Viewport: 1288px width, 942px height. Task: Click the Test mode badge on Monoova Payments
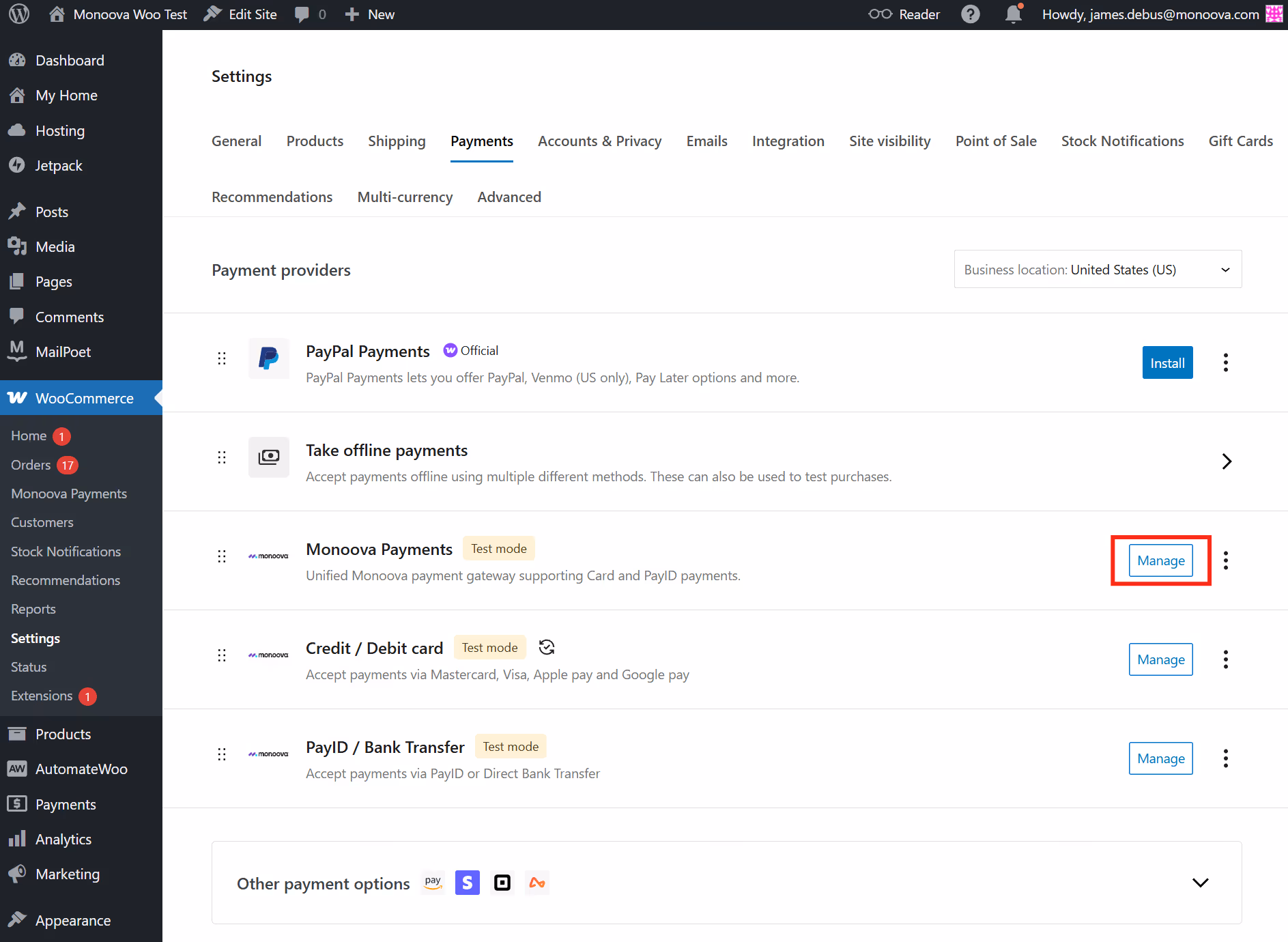[x=499, y=549]
